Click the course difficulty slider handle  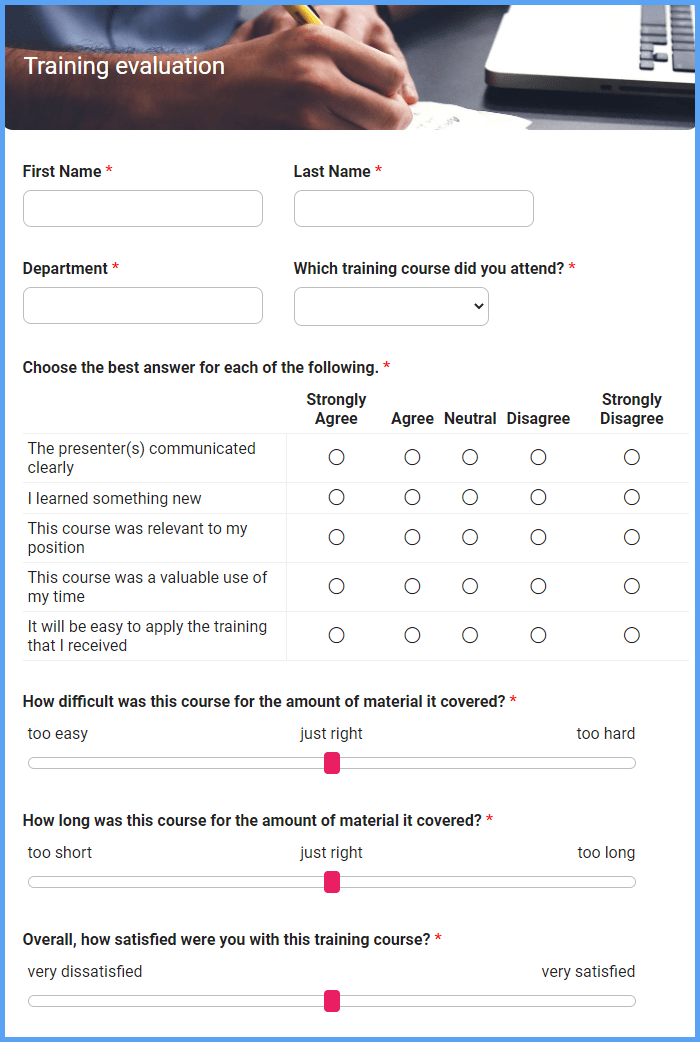pyautogui.click(x=332, y=763)
